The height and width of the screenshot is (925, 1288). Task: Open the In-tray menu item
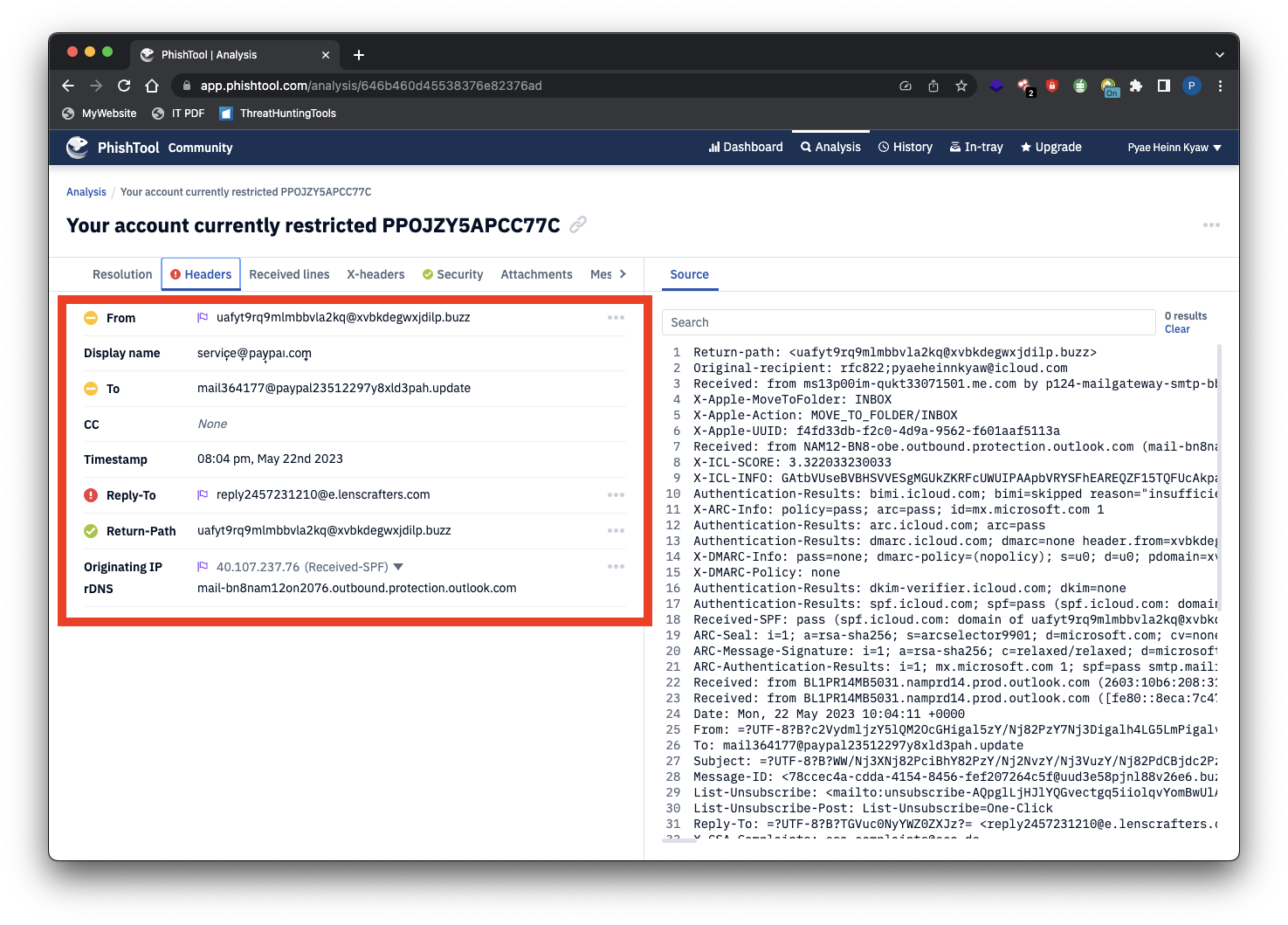pyautogui.click(x=976, y=148)
